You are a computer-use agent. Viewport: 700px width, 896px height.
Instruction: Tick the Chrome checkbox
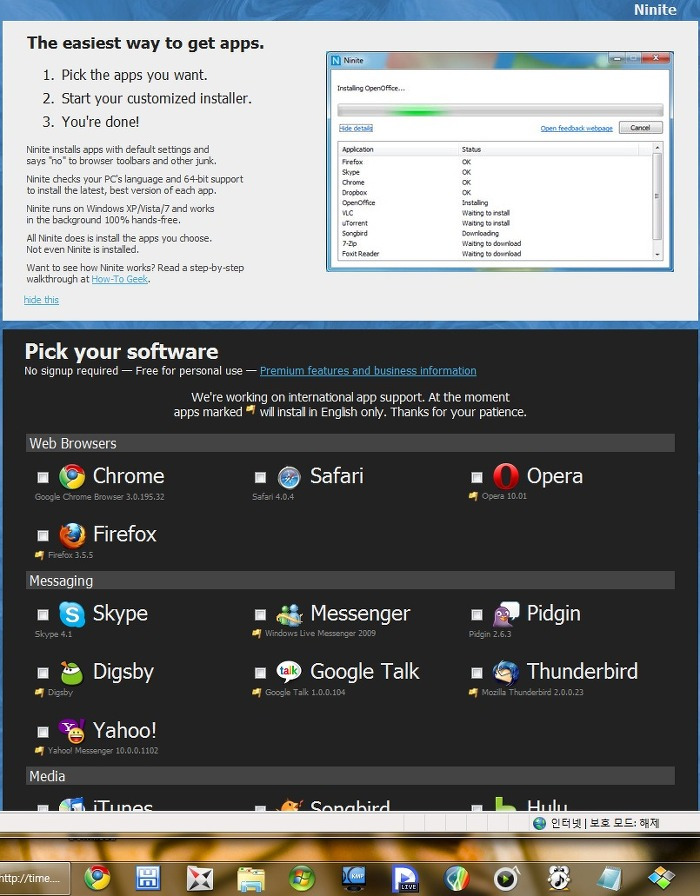[x=43, y=477]
